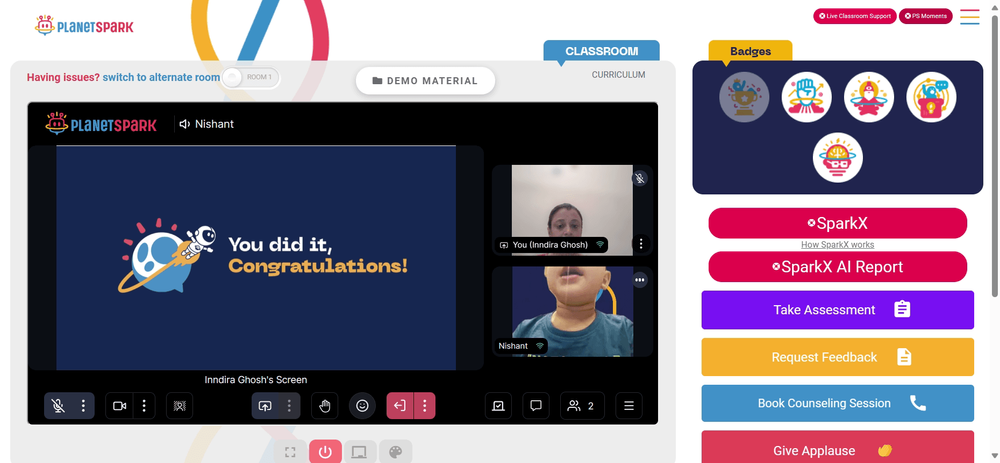This screenshot has height=463, width=1000.
Task: Open the call toolbar hamburger menu
Action: pyautogui.click(x=629, y=406)
